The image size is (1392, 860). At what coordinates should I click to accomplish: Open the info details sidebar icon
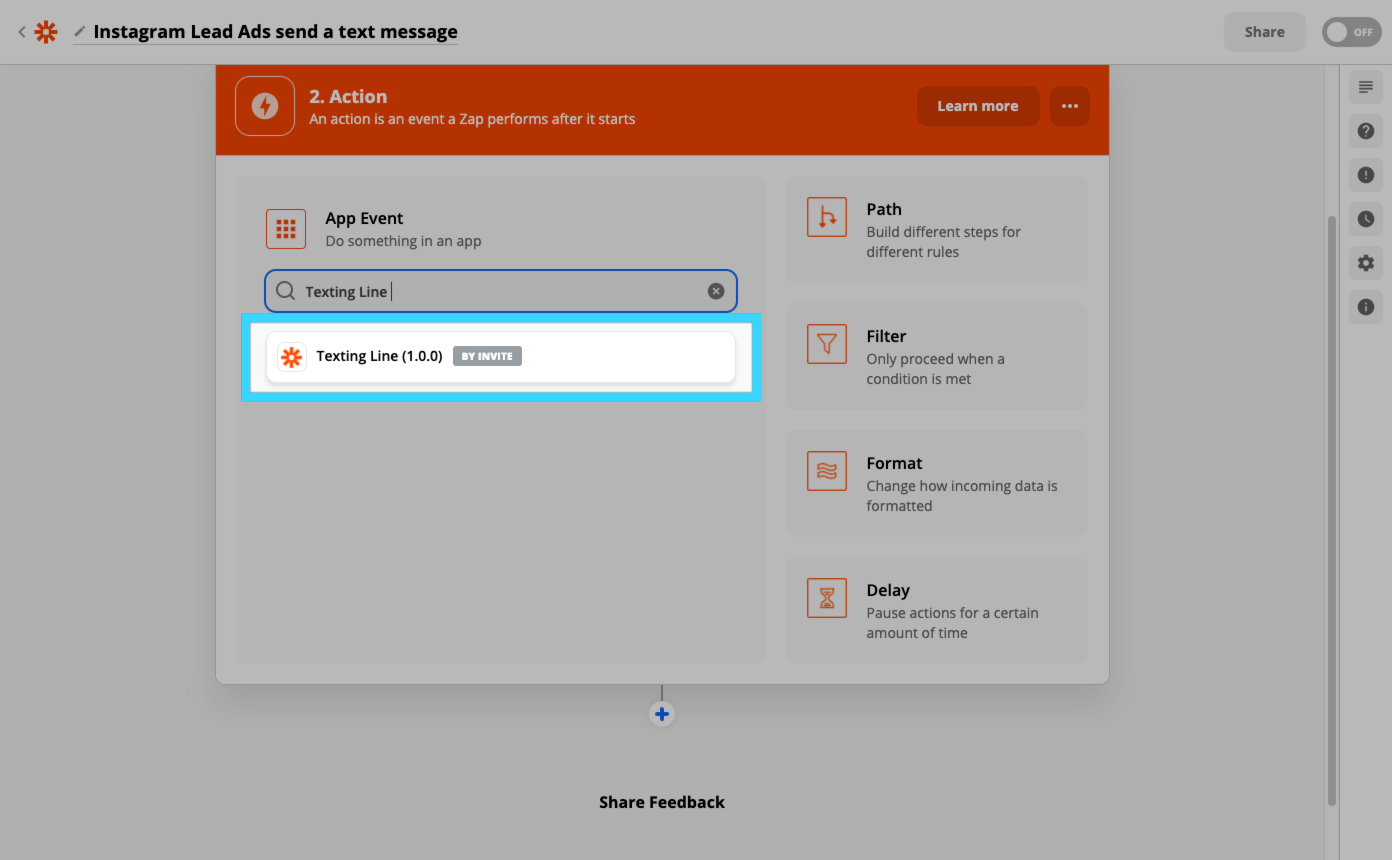1365,307
